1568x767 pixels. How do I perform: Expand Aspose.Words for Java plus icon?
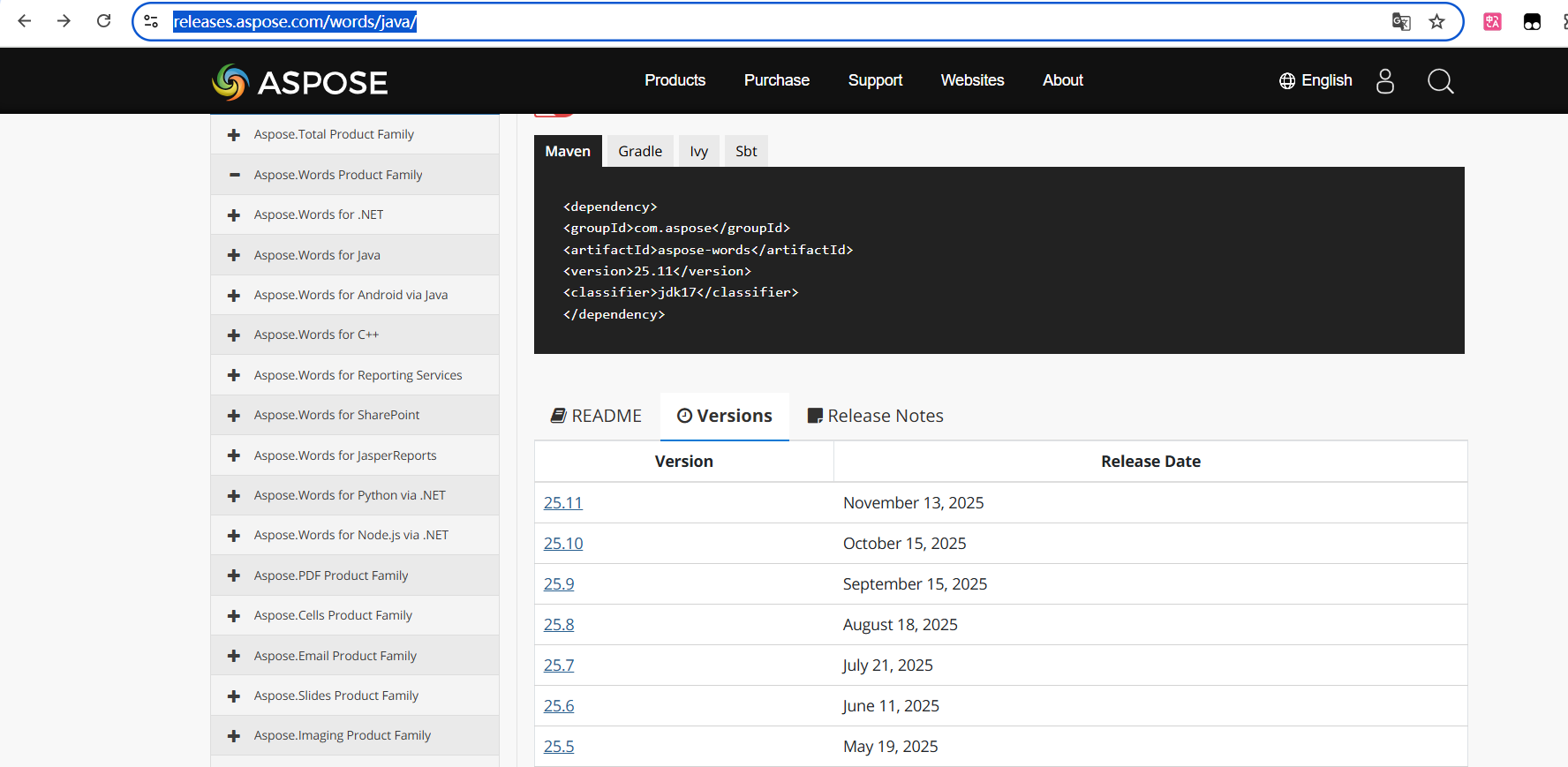234,255
